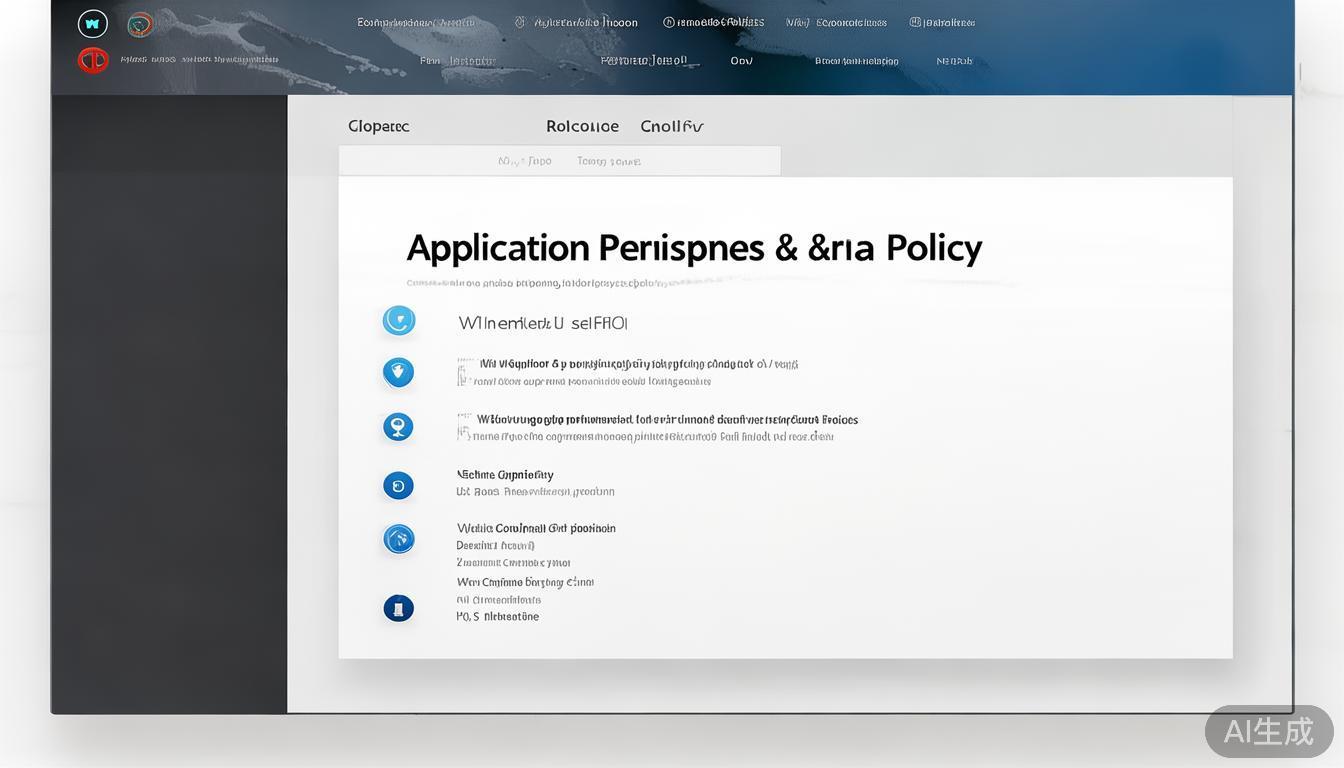
Task: Switch to the 'Rolcolioe' tab
Action: (x=582, y=127)
